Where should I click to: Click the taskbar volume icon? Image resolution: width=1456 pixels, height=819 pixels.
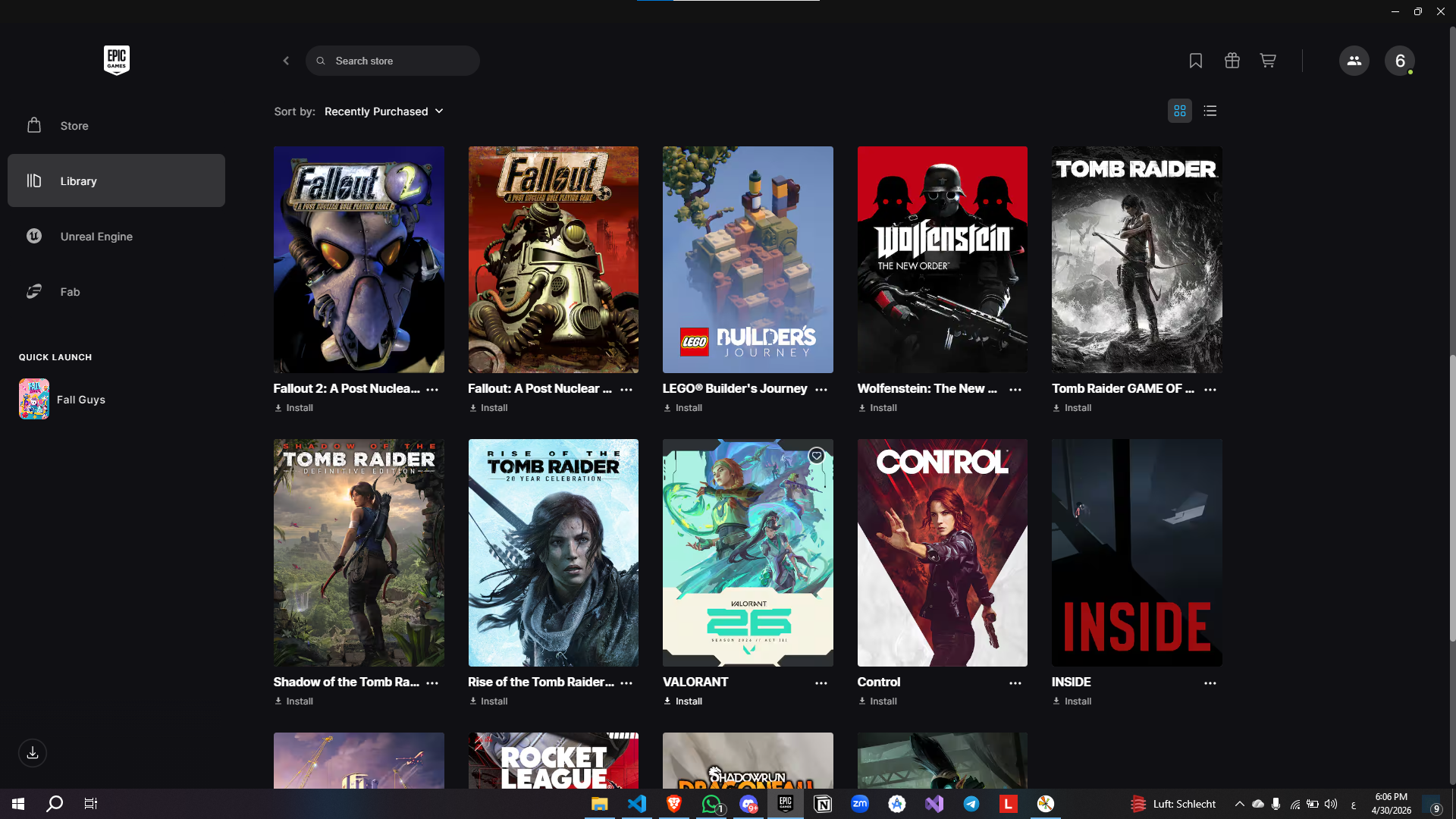click(1331, 804)
